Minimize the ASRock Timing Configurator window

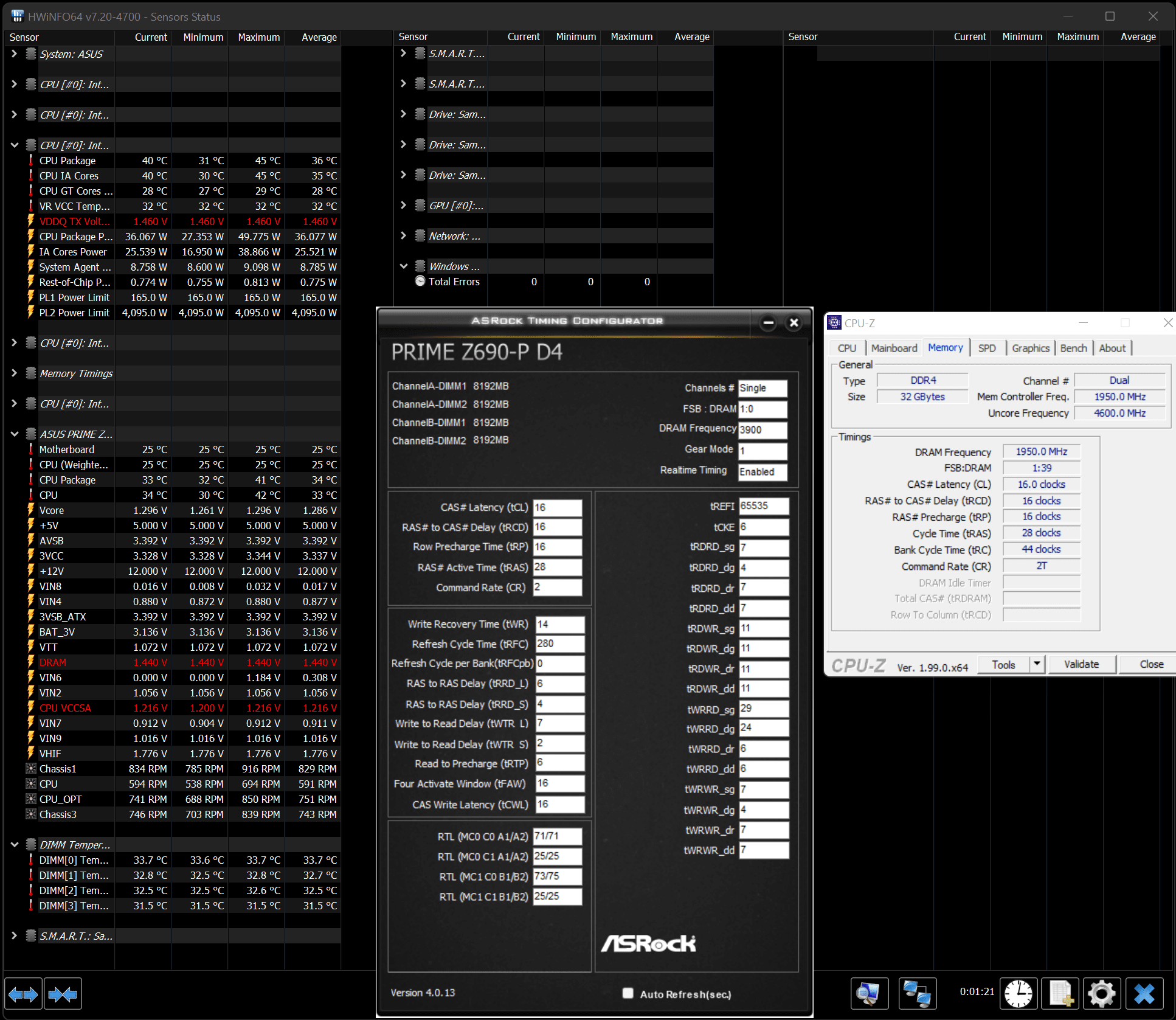[x=769, y=323]
